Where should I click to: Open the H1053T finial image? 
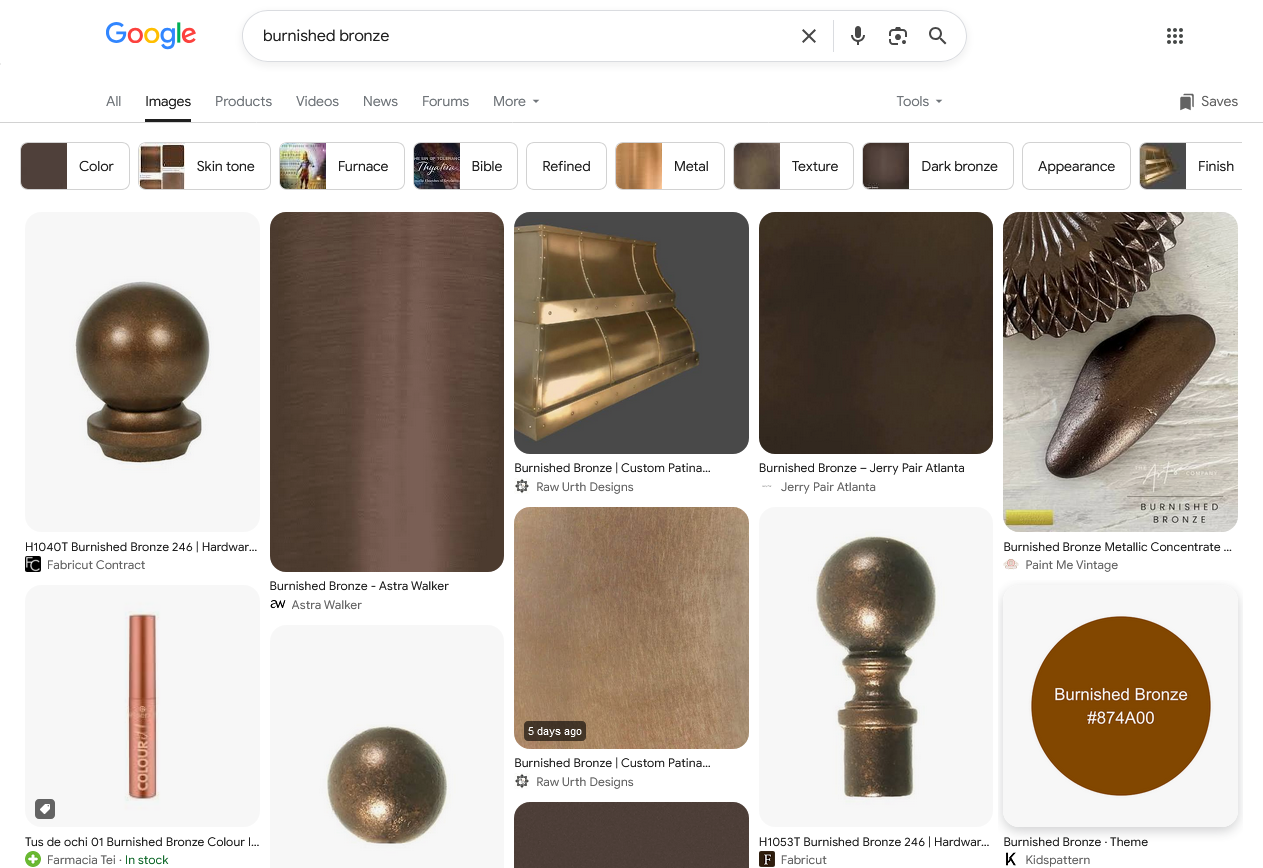pyautogui.click(x=876, y=667)
